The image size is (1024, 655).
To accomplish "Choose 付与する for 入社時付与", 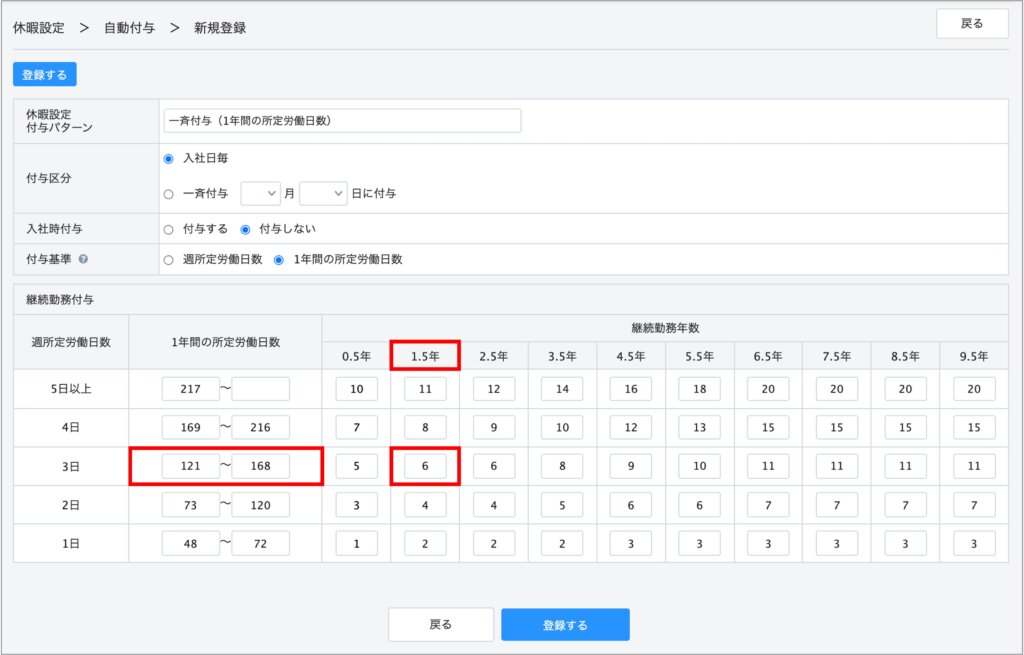I will pos(169,229).
